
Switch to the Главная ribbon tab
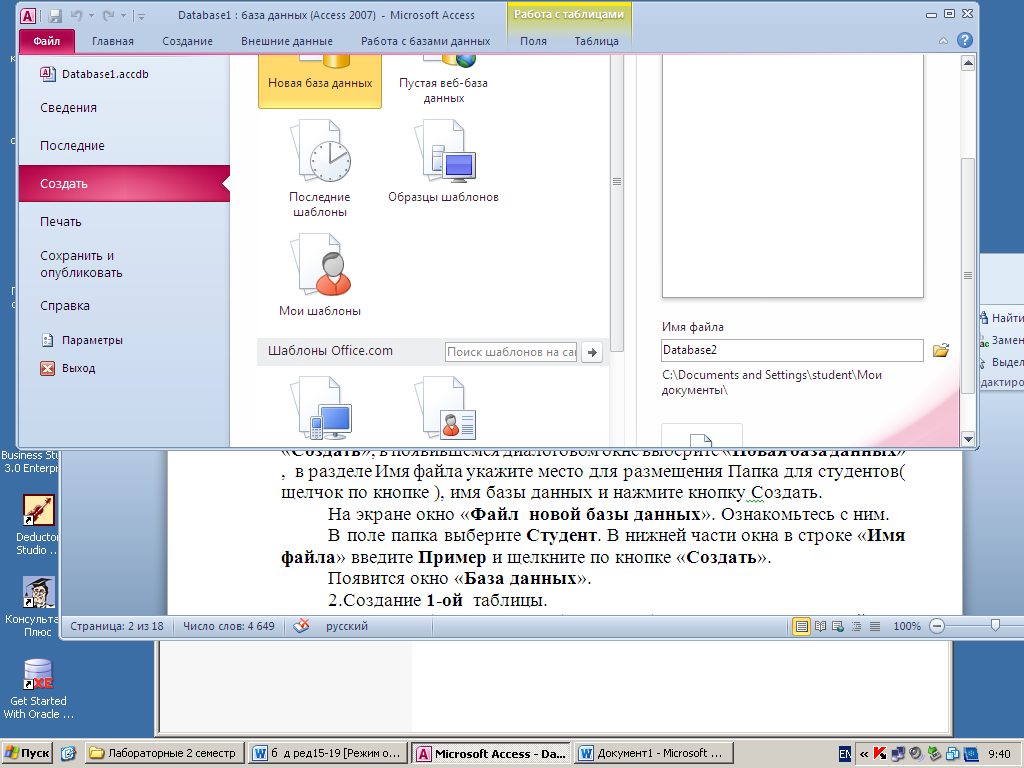coord(112,41)
